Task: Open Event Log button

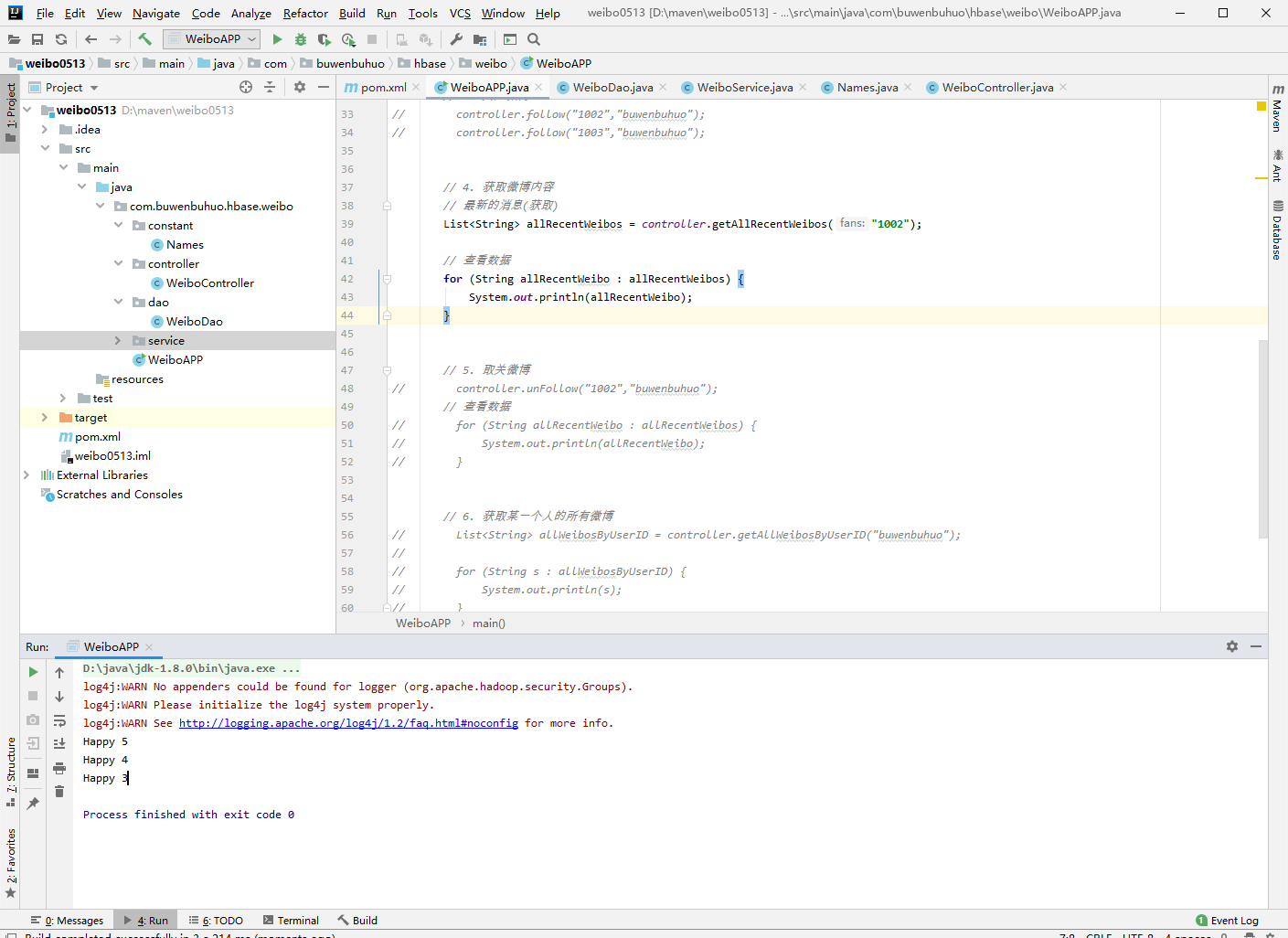Action: tap(1227, 921)
